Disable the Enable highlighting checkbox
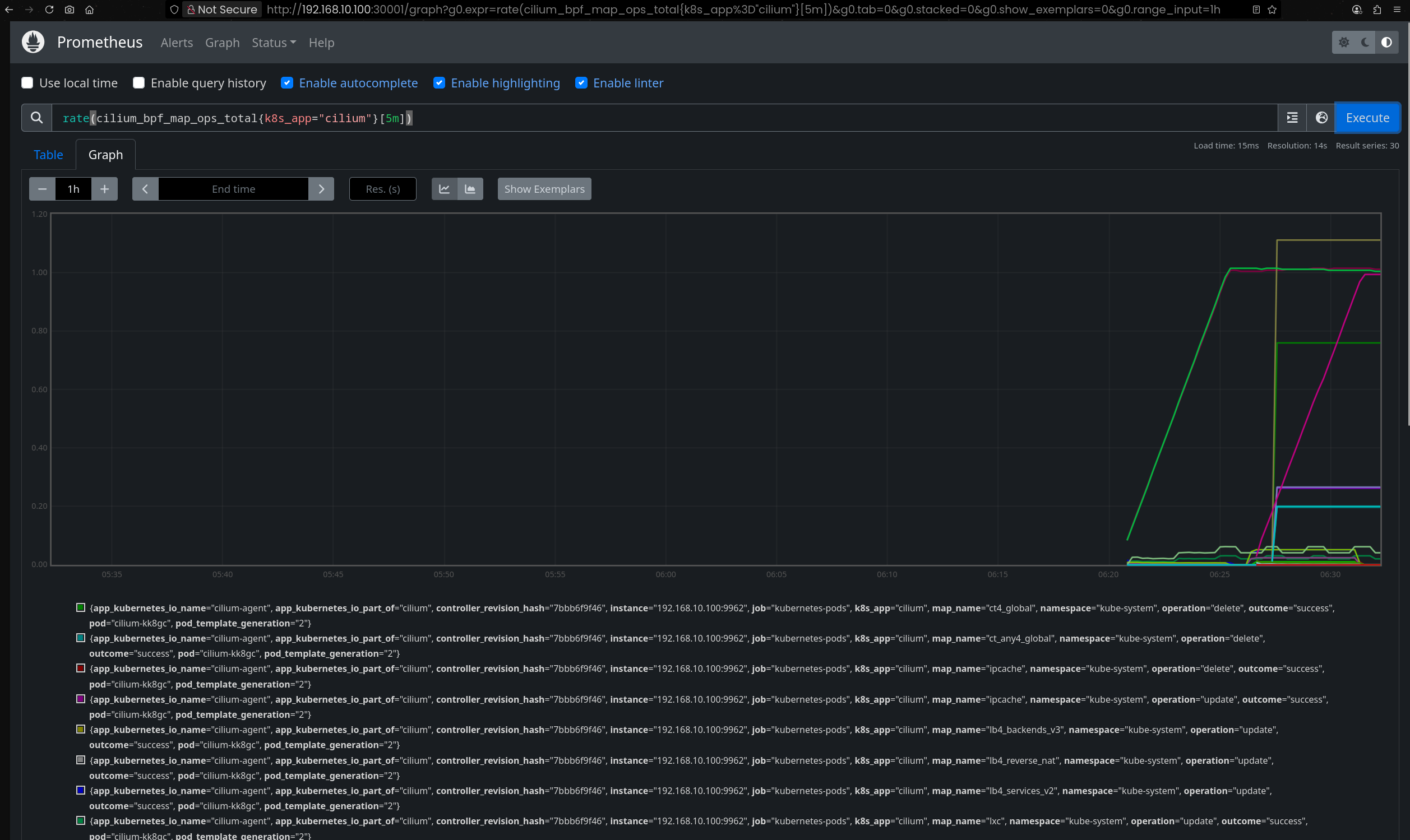1410x840 pixels. coord(439,83)
